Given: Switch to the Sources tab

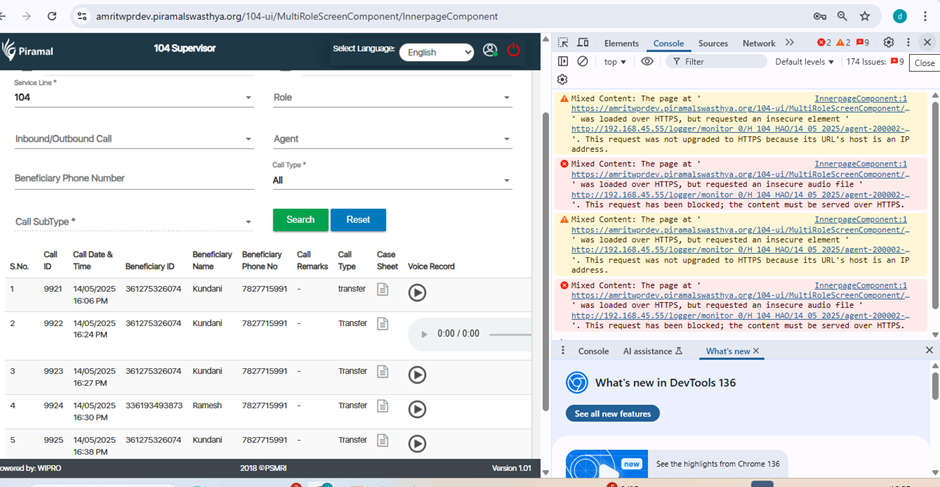Looking at the screenshot, I should point(713,43).
